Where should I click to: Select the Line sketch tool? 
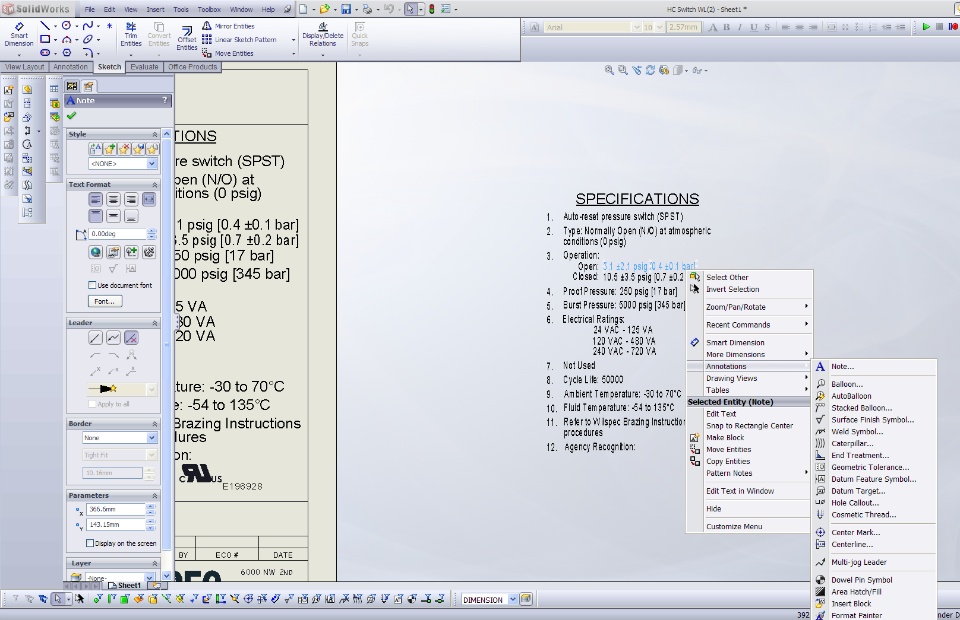click(x=45, y=26)
